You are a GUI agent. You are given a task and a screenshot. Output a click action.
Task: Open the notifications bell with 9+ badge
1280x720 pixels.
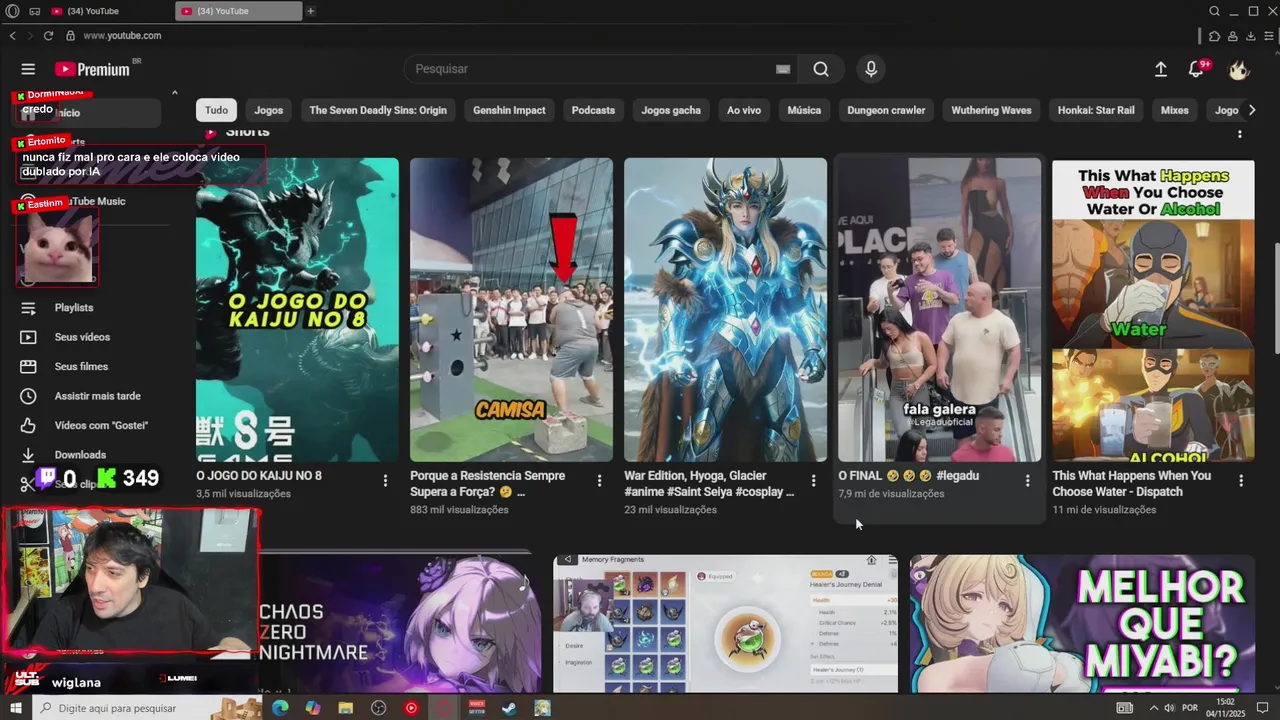[x=1197, y=69]
